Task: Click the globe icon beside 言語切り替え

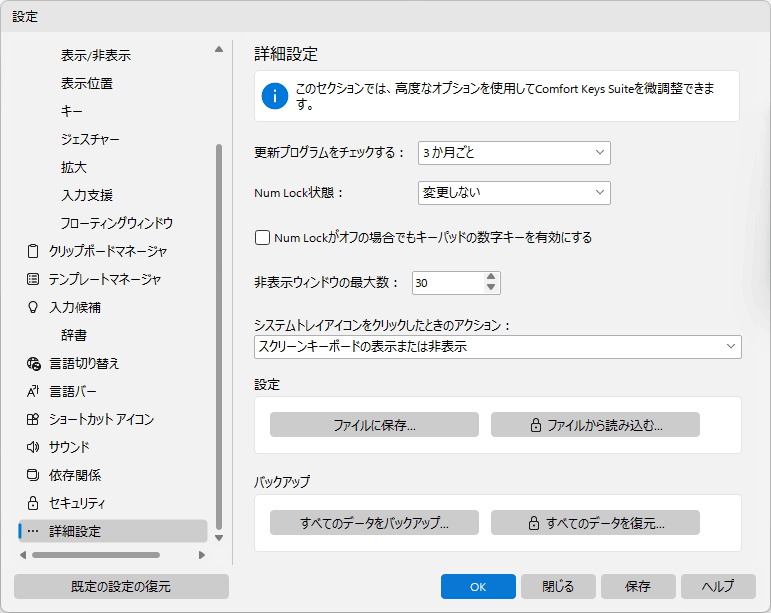Action: click(33, 363)
